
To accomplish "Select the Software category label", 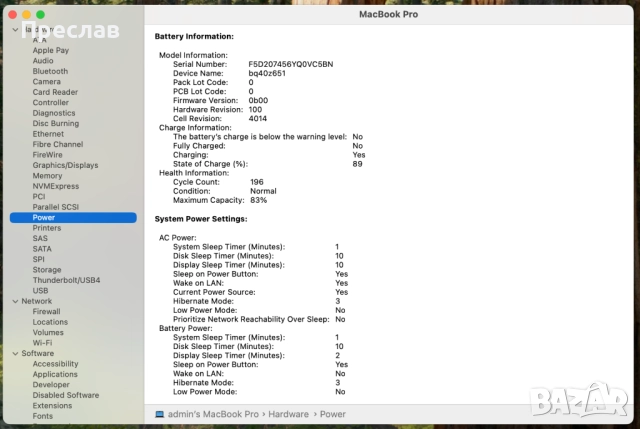I will 38,353.
